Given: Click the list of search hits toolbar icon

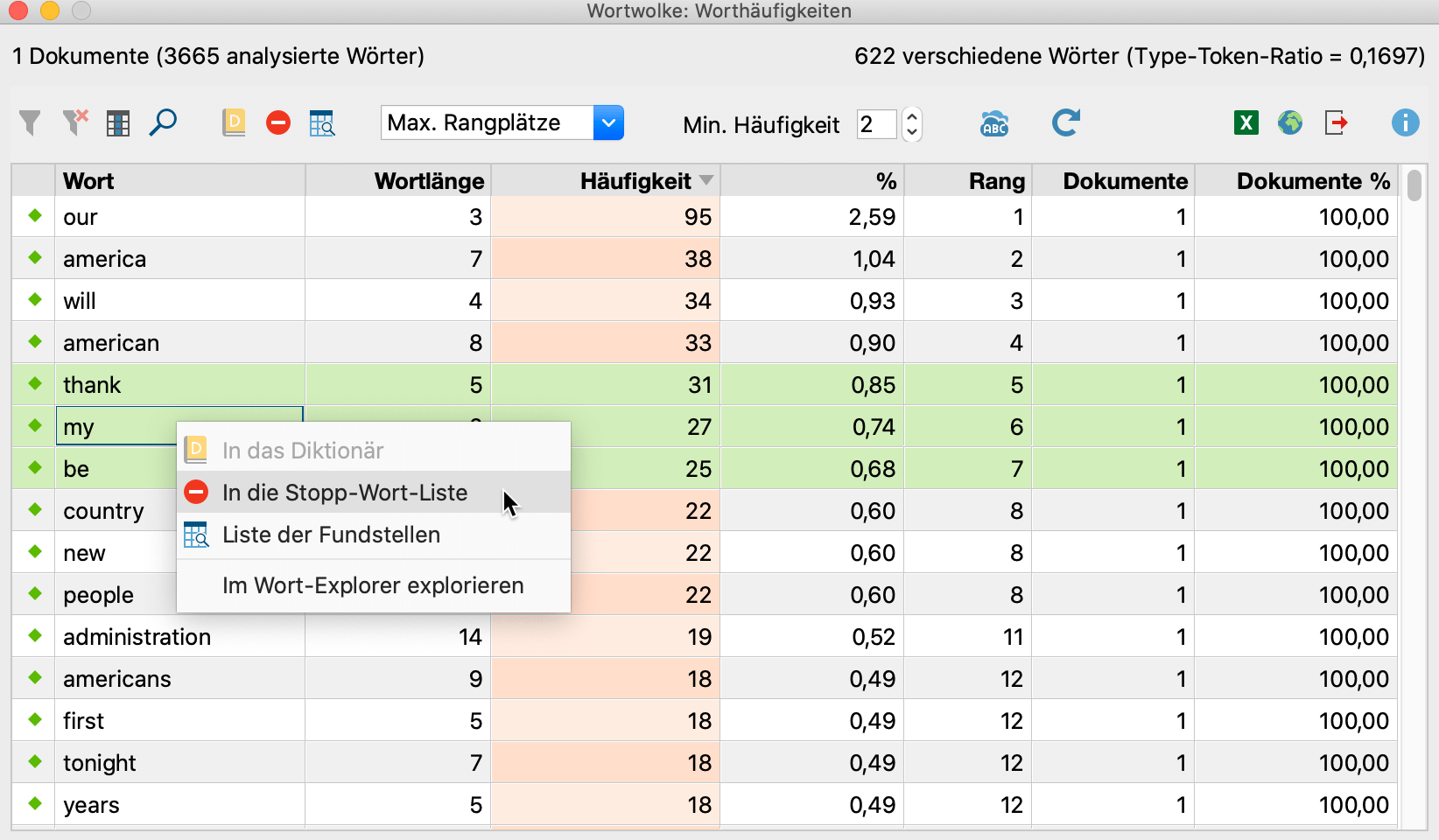Looking at the screenshot, I should click(x=322, y=123).
